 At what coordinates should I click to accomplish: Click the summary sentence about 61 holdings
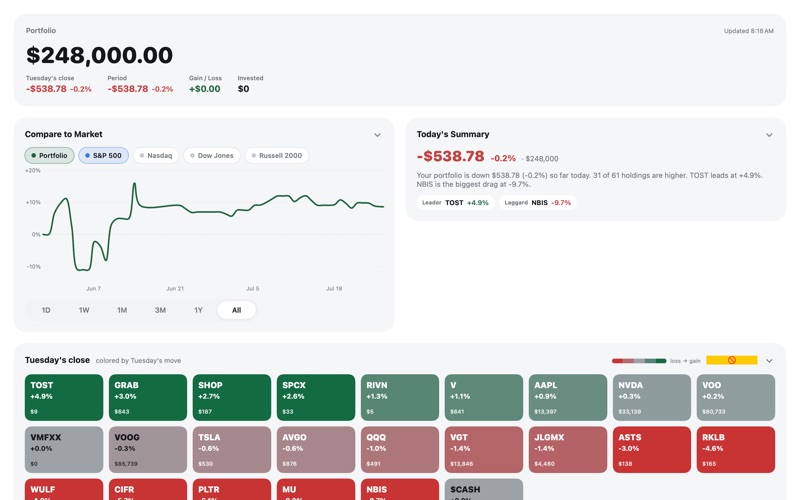pos(589,180)
